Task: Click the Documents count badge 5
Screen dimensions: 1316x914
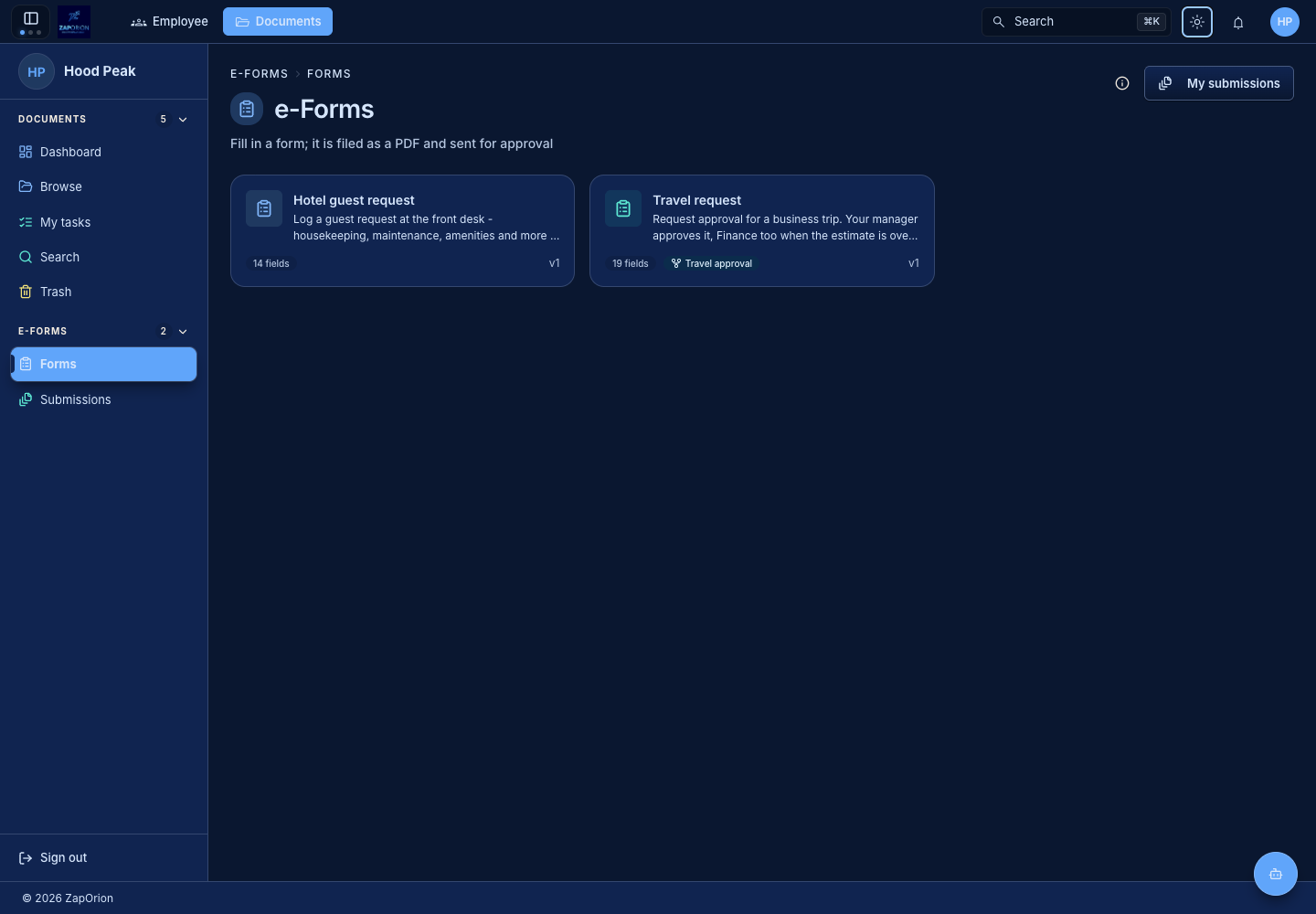Action: tap(164, 120)
